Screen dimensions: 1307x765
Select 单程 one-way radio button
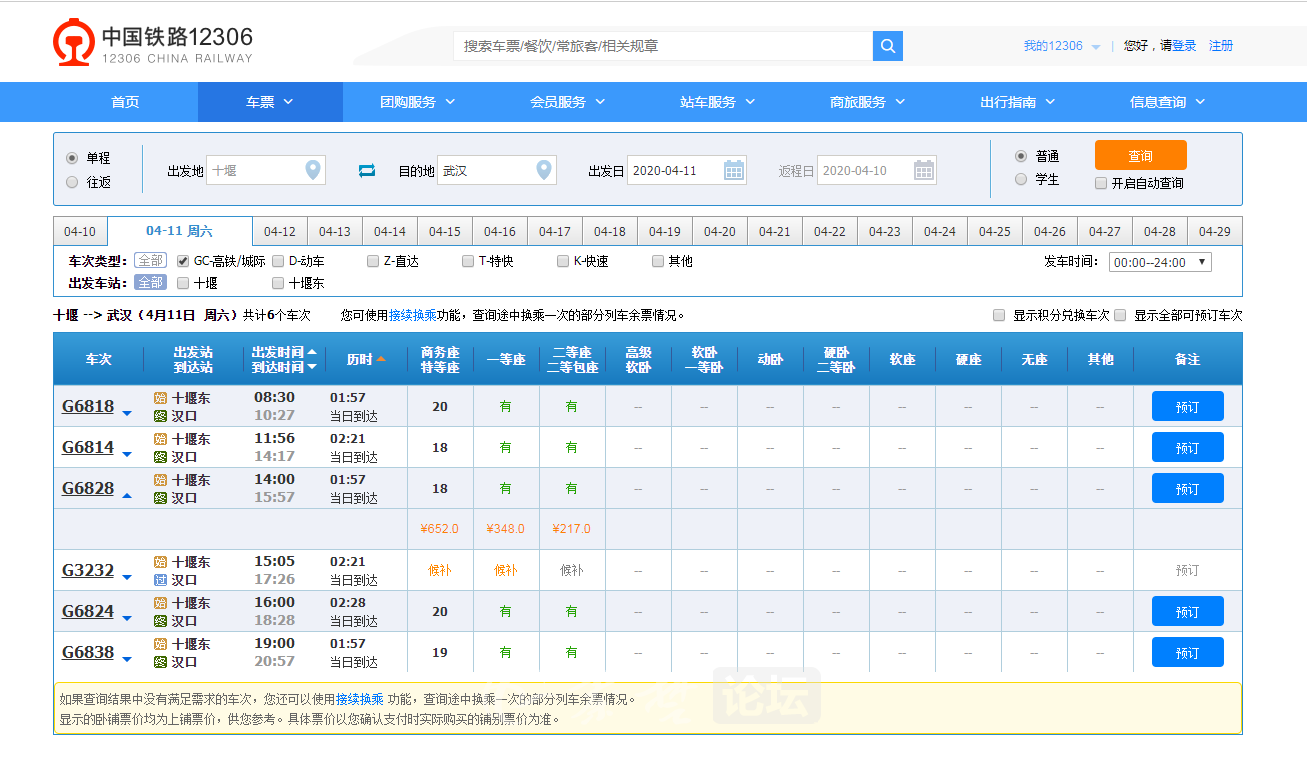(x=72, y=158)
